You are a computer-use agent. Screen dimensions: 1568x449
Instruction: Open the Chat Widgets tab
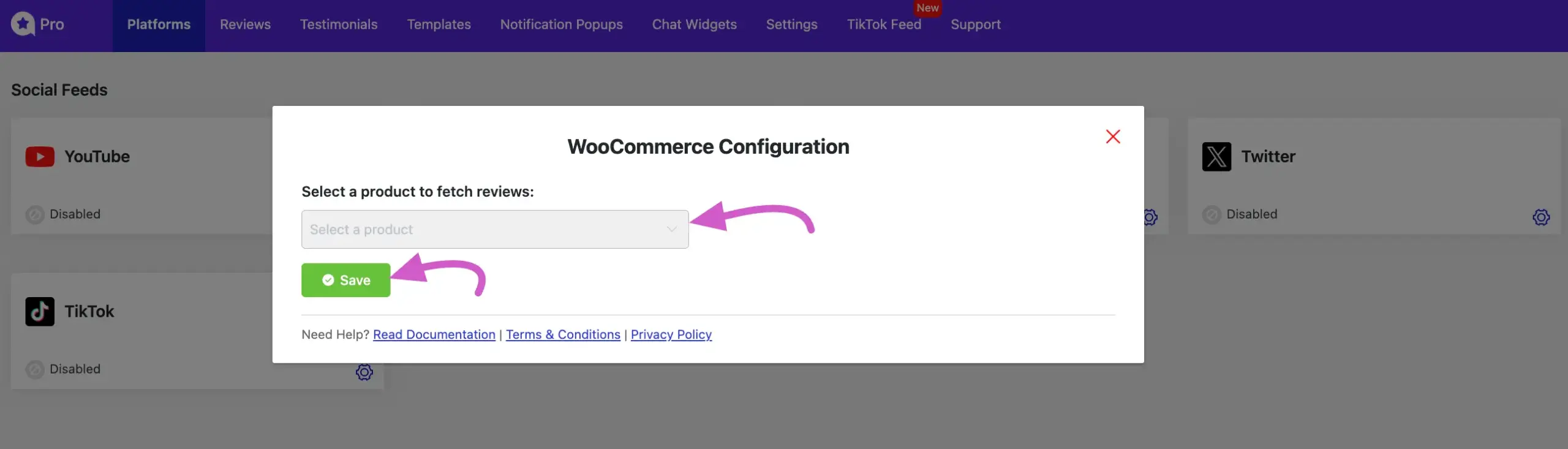tap(694, 25)
